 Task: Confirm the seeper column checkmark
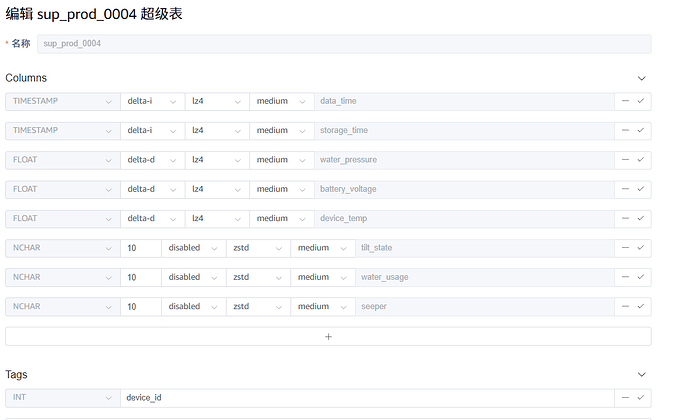click(x=641, y=306)
